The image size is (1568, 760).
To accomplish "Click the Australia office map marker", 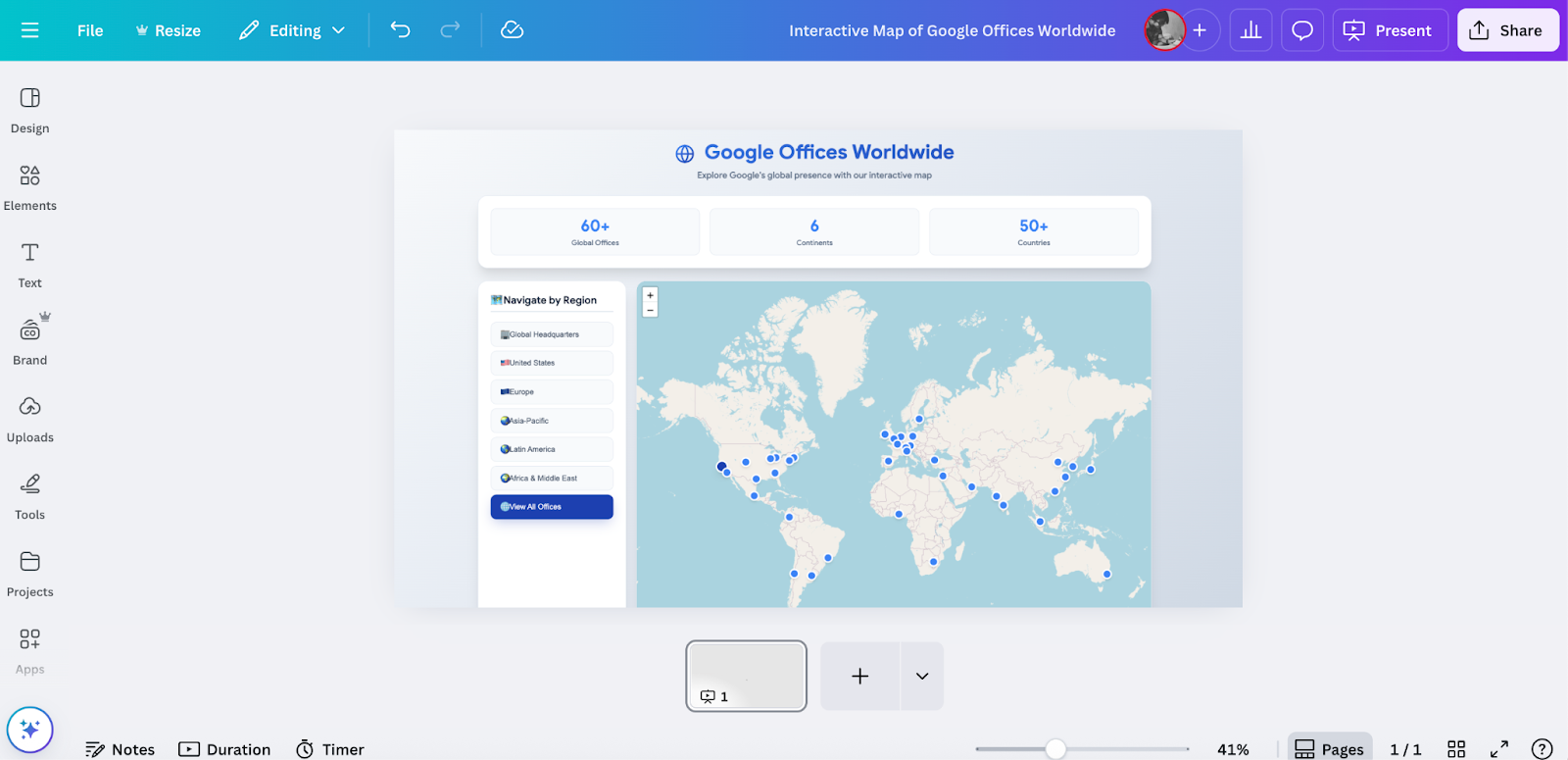I will pos(1107,574).
